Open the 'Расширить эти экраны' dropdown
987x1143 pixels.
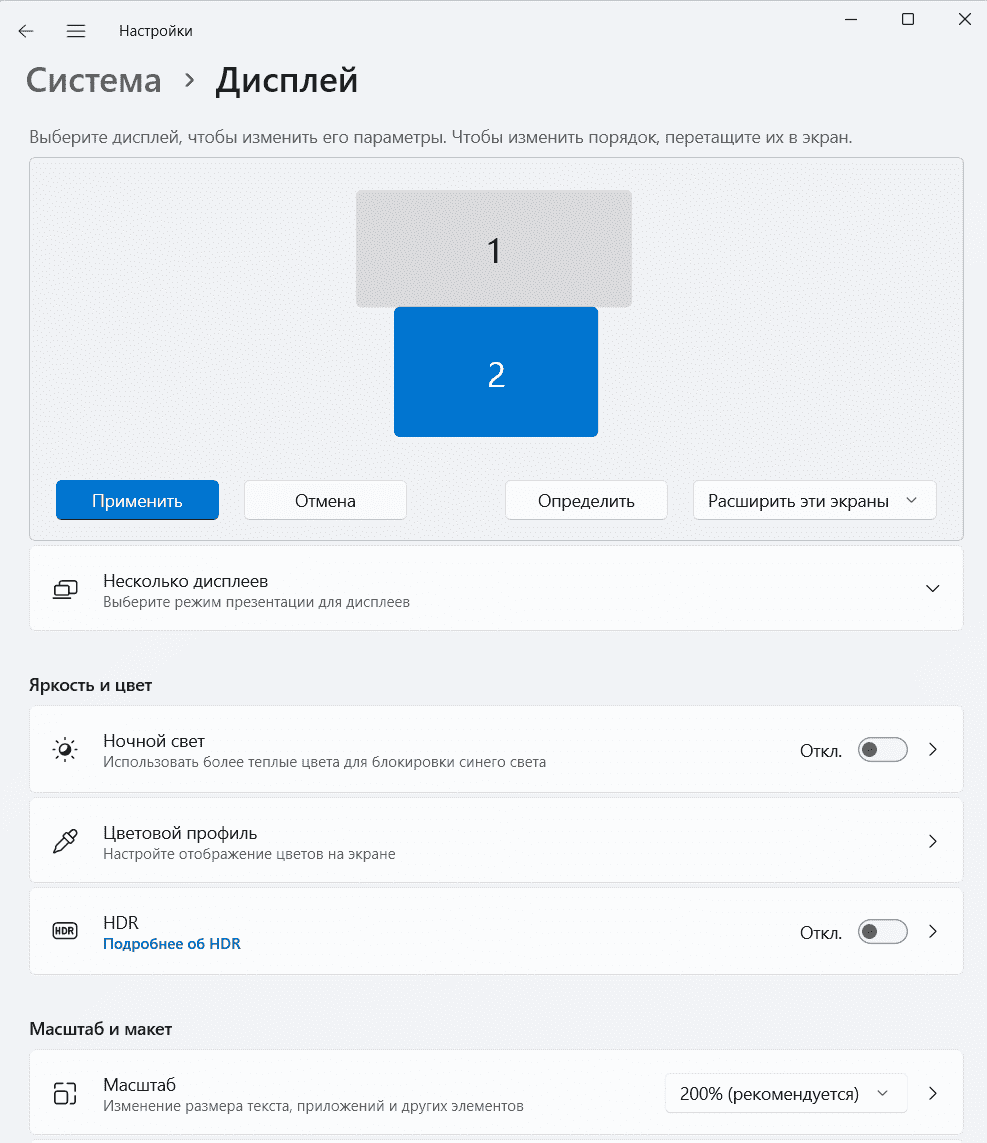[x=814, y=501]
